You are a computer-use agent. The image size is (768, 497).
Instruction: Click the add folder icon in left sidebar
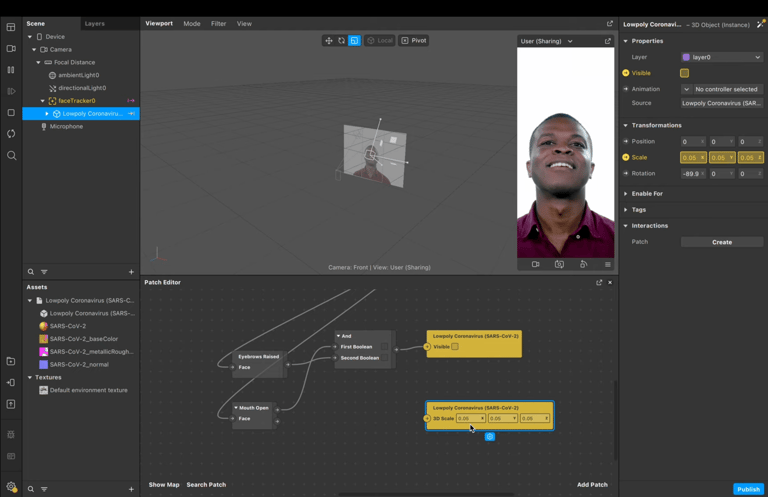(x=11, y=361)
